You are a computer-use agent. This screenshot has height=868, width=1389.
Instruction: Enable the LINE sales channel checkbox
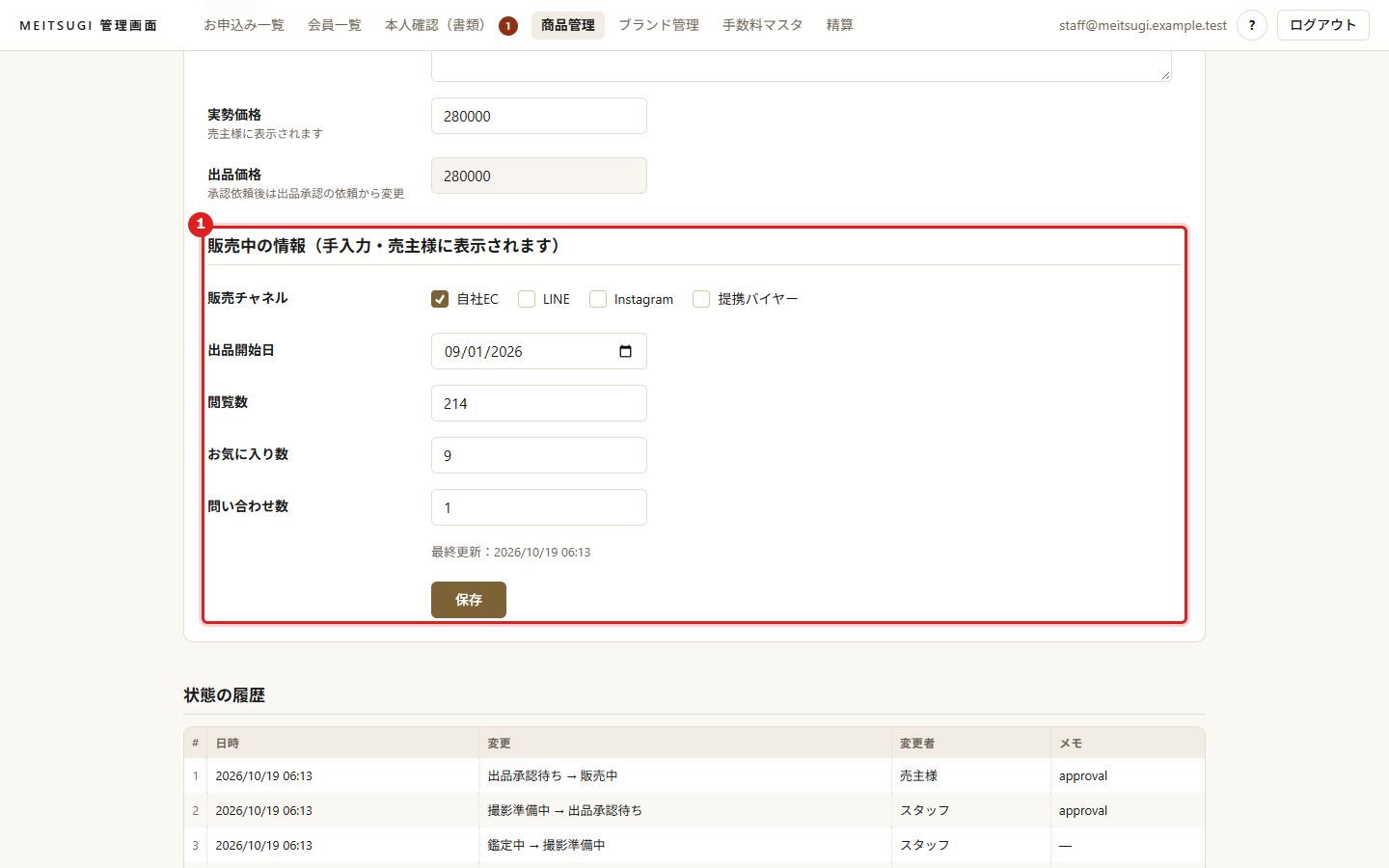pyautogui.click(x=527, y=299)
